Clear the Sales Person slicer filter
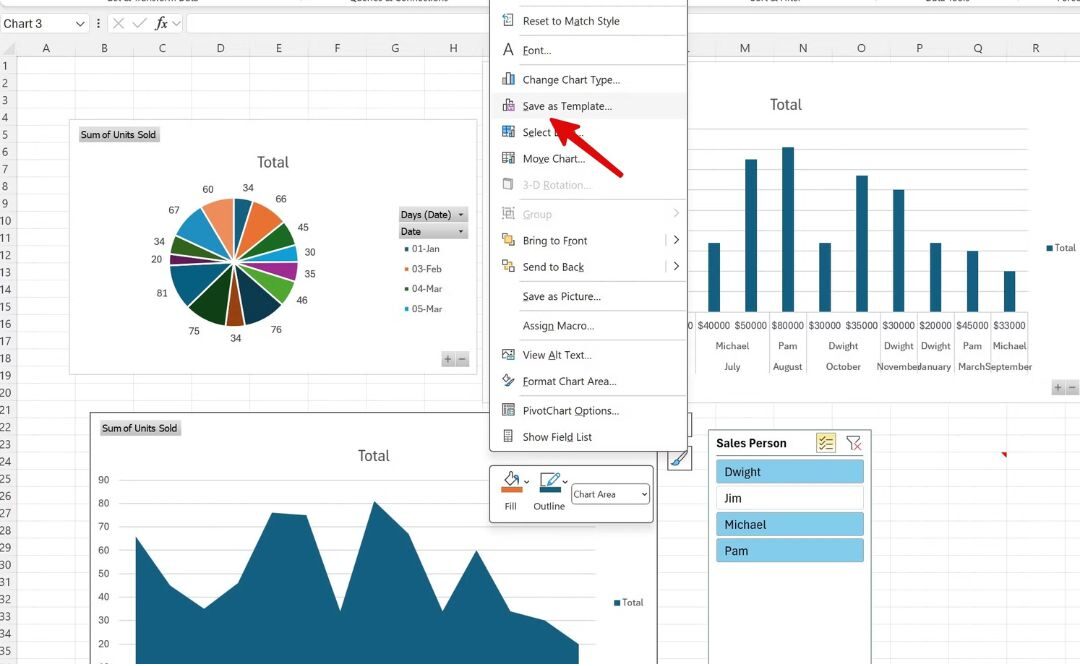This screenshot has height=666, width=1080. [853, 443]
